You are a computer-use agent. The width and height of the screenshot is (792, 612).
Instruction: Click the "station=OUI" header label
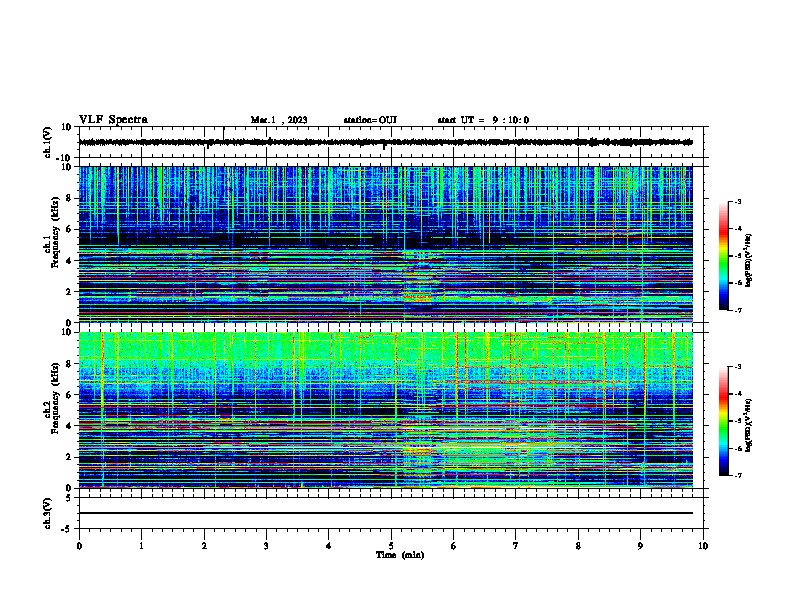pos(370,120)
